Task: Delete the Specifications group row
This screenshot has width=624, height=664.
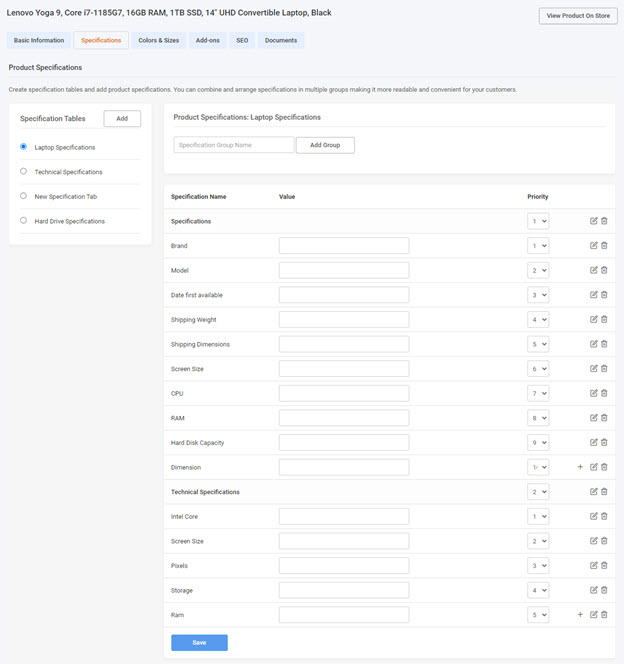Action: click(x=604, y=221)
